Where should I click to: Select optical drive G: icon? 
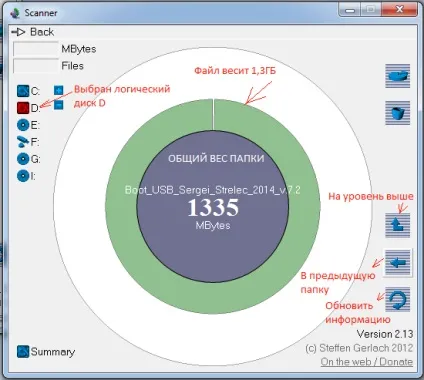tap(23, 159)
